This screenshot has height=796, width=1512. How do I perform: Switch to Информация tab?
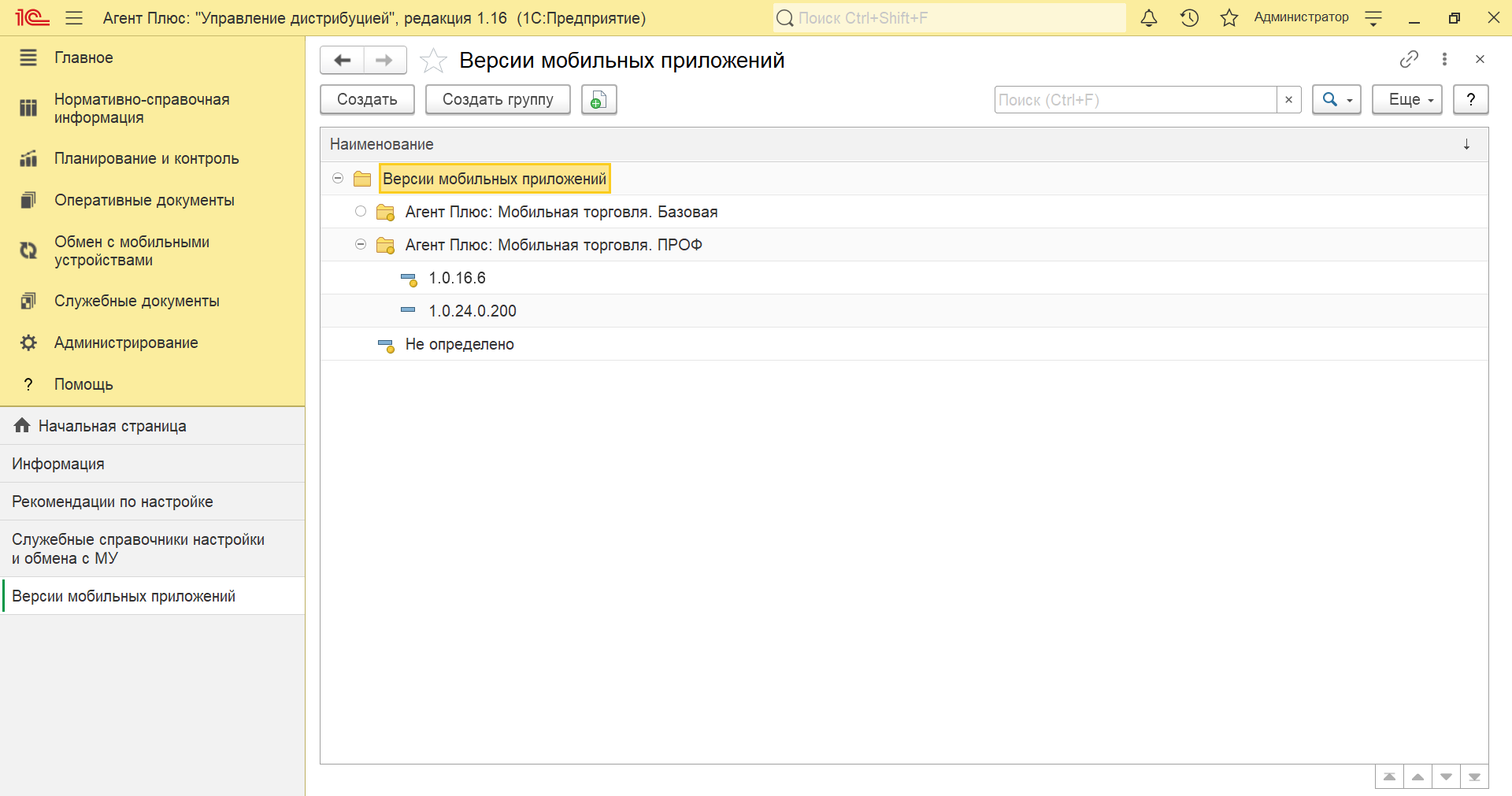[x=153, y=464]
